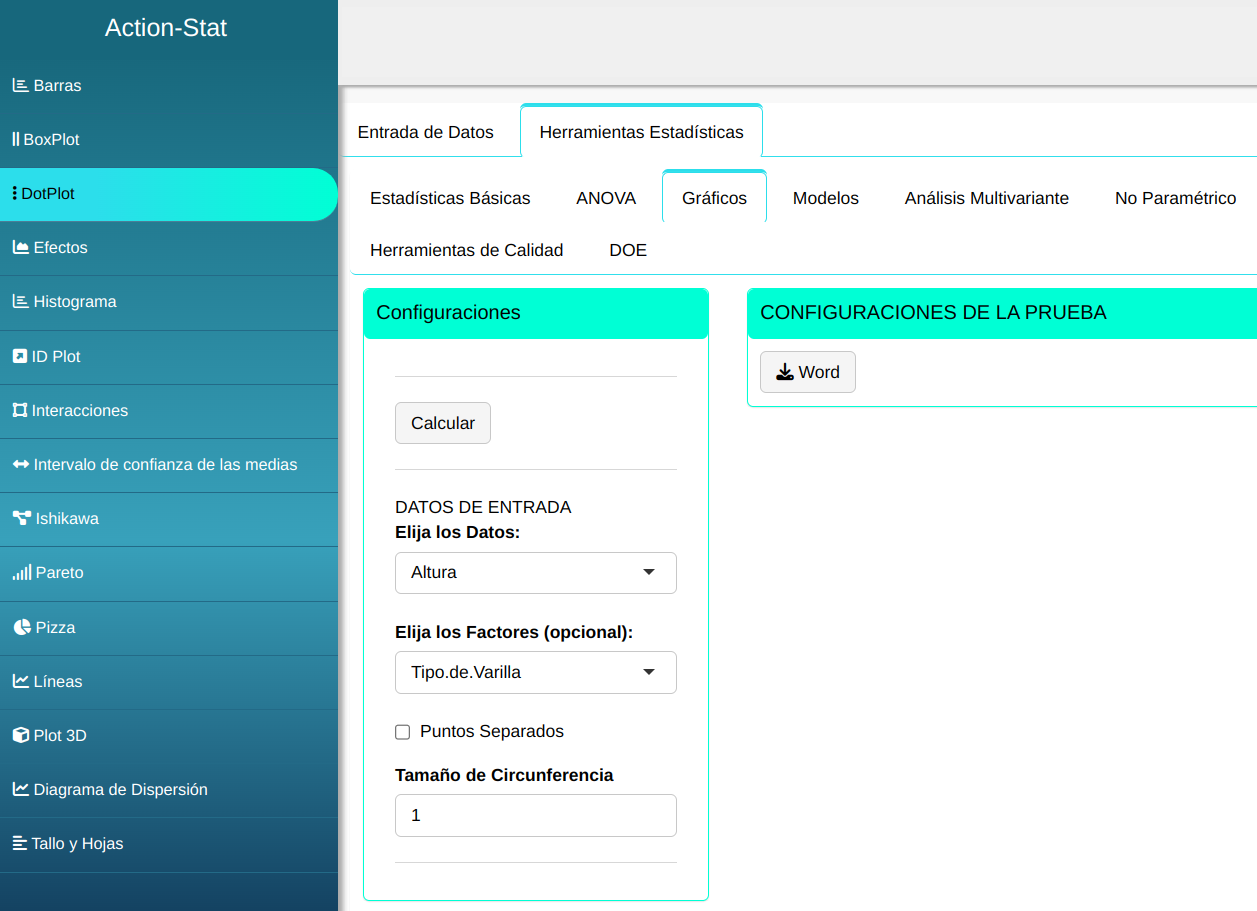Download report with the Word button
Viewport: 1257px width, 911px height.
(x=807, y=372)
